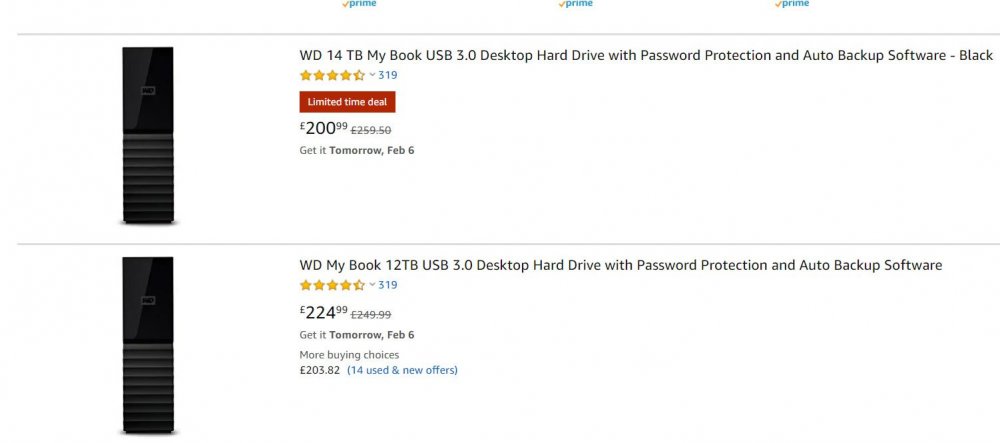Open 319 reviews for 14 TB drive
Screen dimensions: 1000x443
pos(388,75)
